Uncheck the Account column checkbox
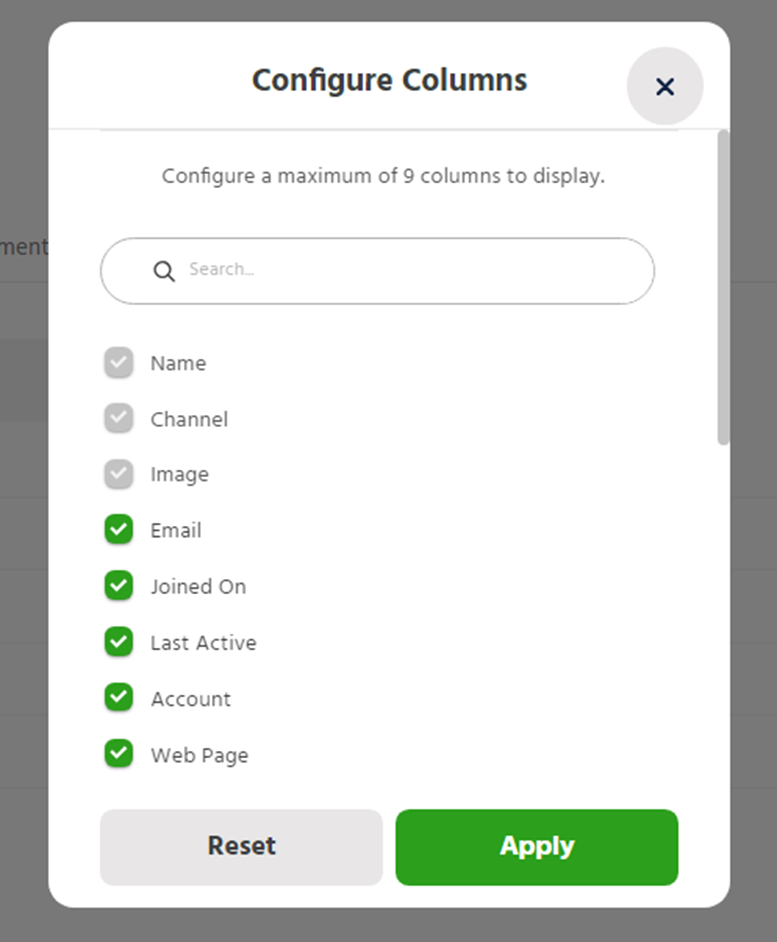 pyautogui.click(x=119, y=698)
